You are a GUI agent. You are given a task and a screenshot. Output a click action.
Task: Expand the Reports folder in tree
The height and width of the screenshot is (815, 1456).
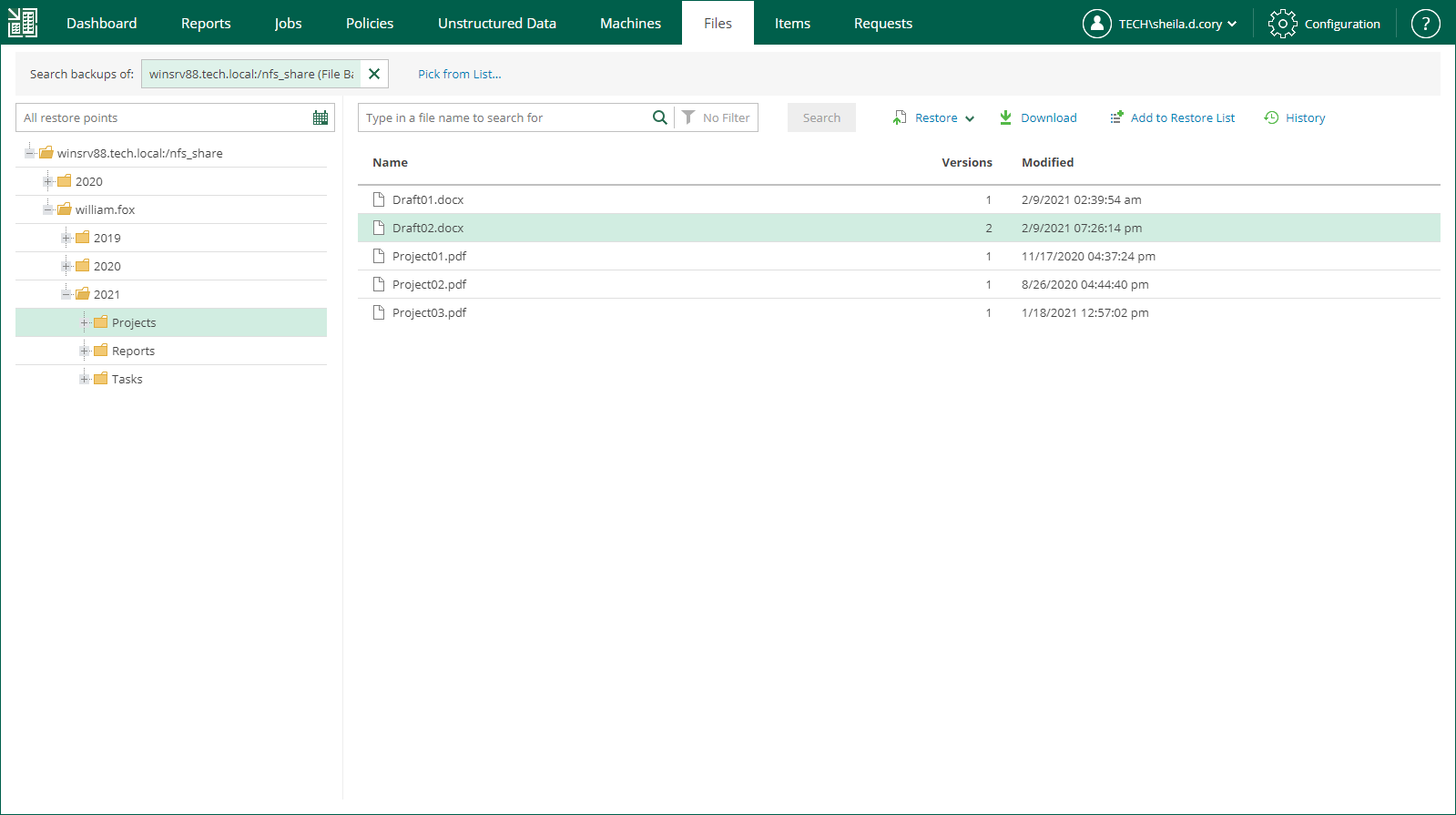[x=85, y=351]
